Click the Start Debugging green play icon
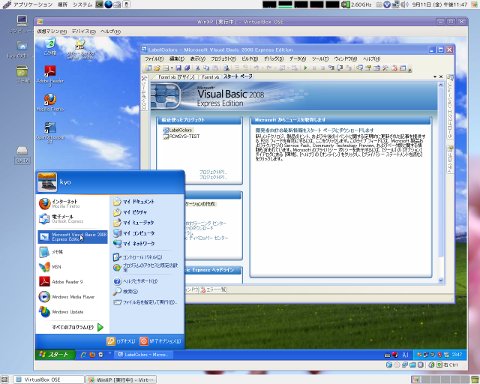The width and height of the screenshot is (480, 384). pos(305,68)
